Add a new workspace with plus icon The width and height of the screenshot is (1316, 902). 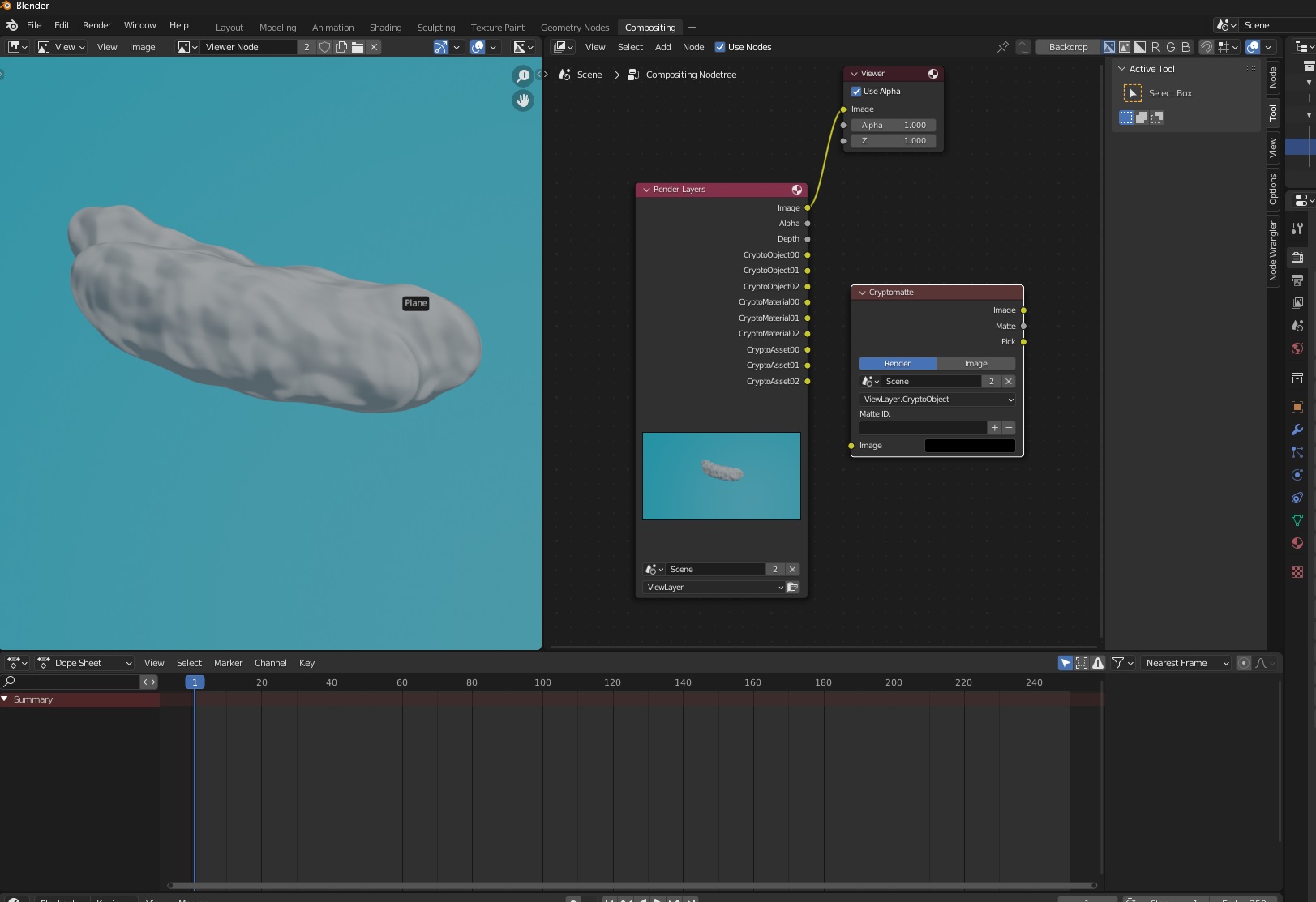pos(692,28)
